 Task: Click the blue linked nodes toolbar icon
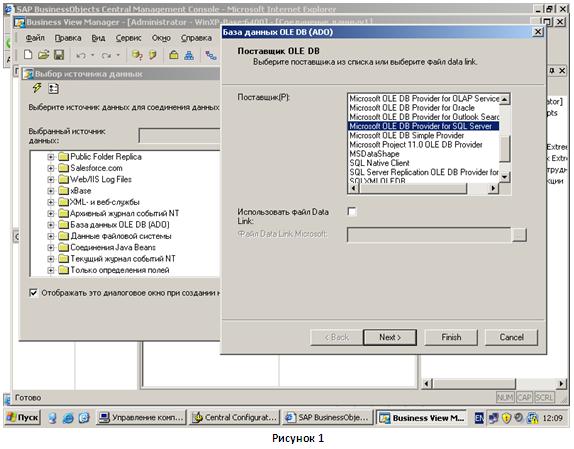click(211, 55)
